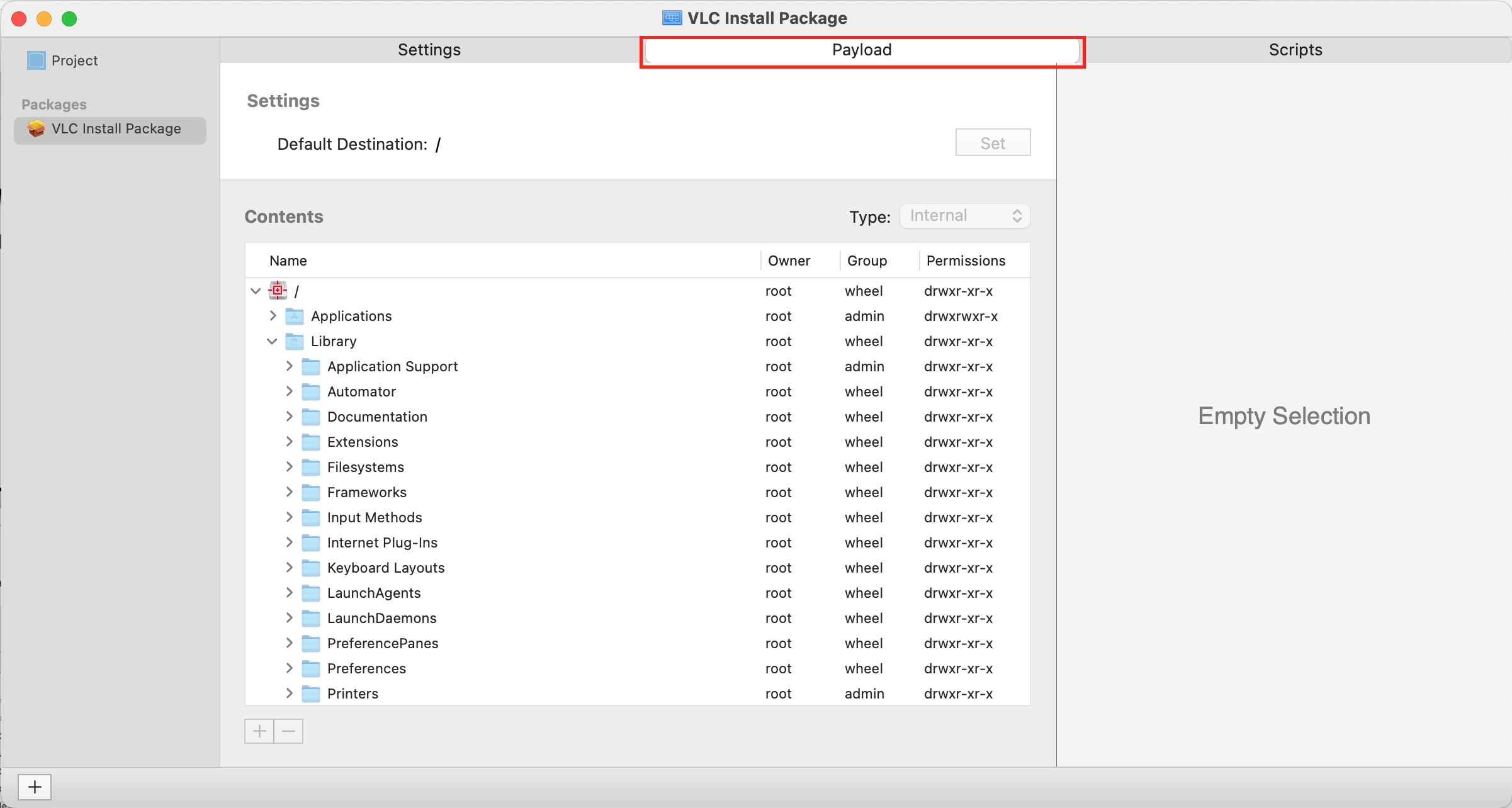
Task: Click the Automator folder icon
Action: (x=311, y=391)
